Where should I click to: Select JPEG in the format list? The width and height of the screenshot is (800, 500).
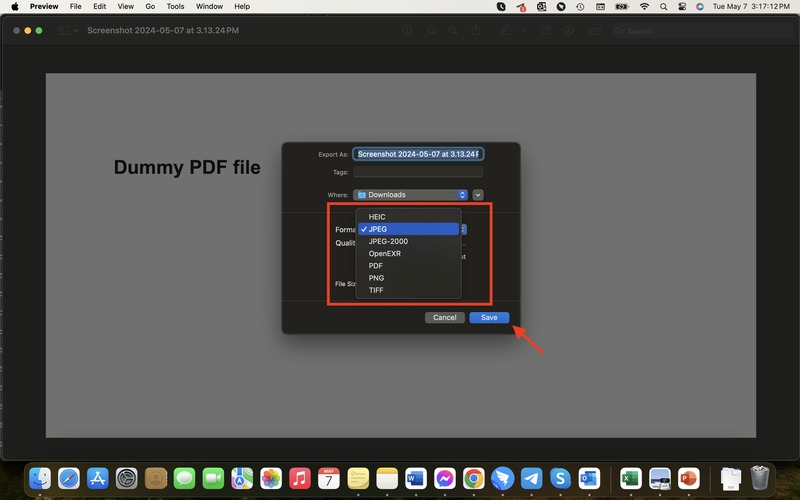[x=408, y=229]
